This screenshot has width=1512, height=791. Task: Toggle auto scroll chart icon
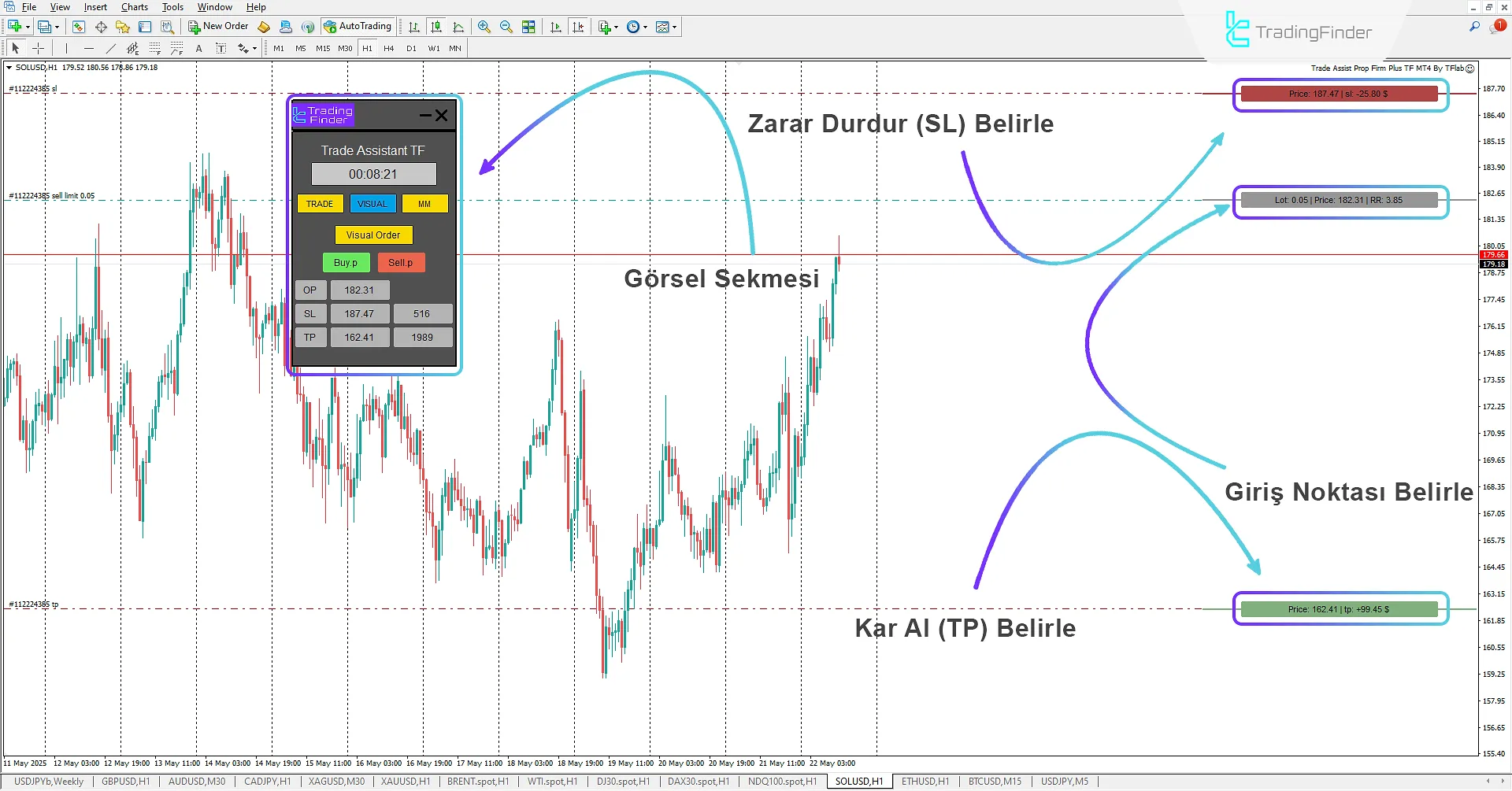(x=556, y=27)
